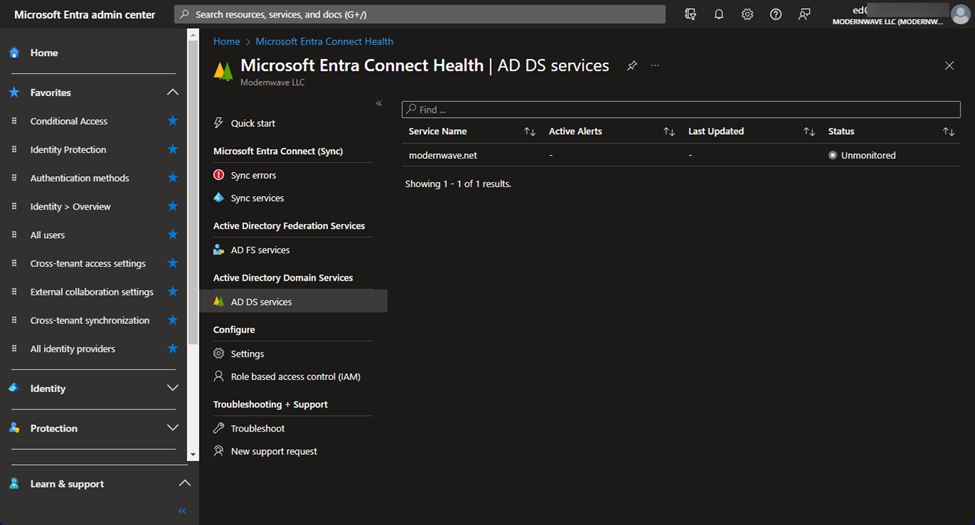Viewport: 975px width, 525px height.
Task: Click the Home house icon
Action: [14, 53]
